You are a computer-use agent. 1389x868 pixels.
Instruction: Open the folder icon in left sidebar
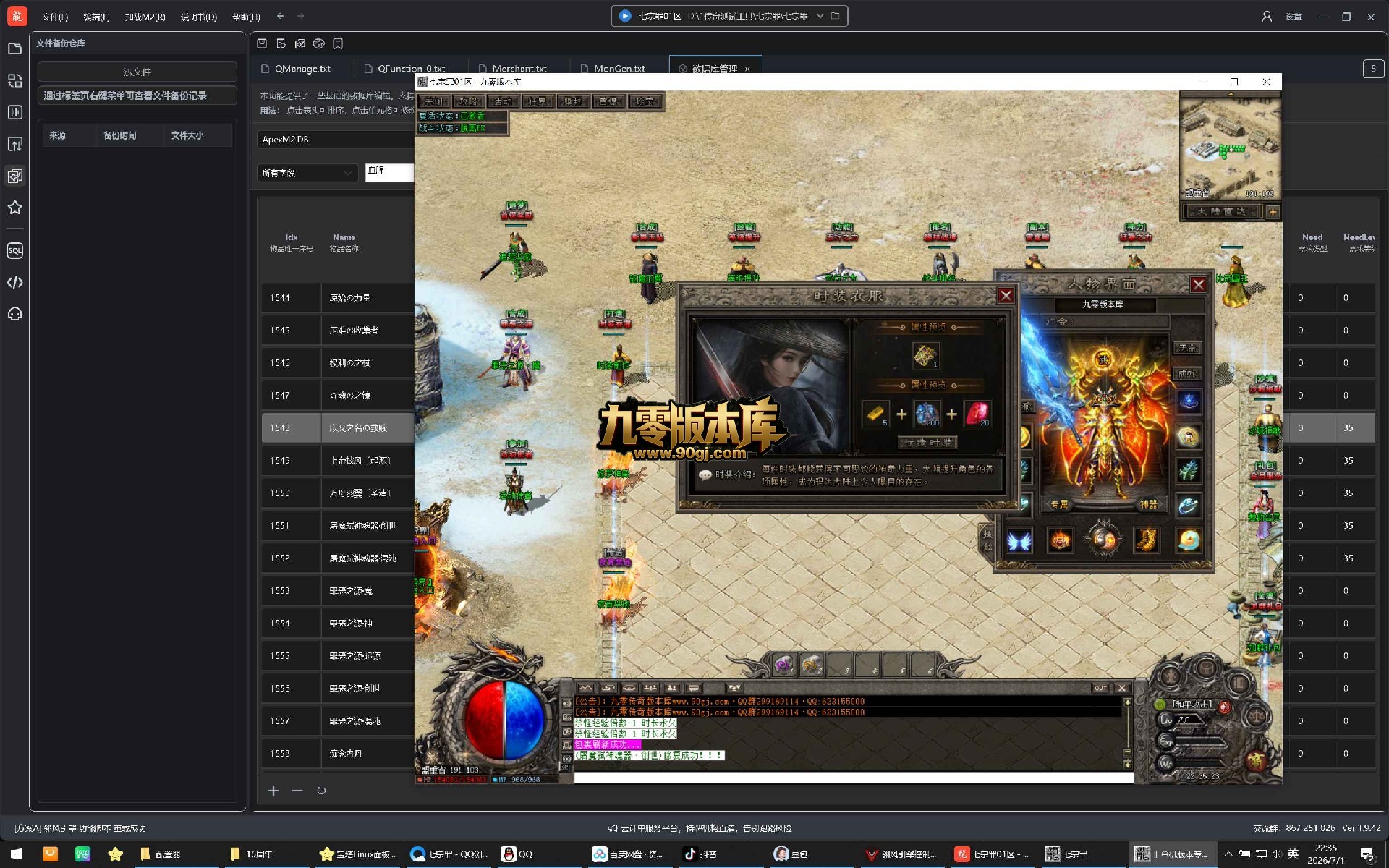click(x=14, y=48)
